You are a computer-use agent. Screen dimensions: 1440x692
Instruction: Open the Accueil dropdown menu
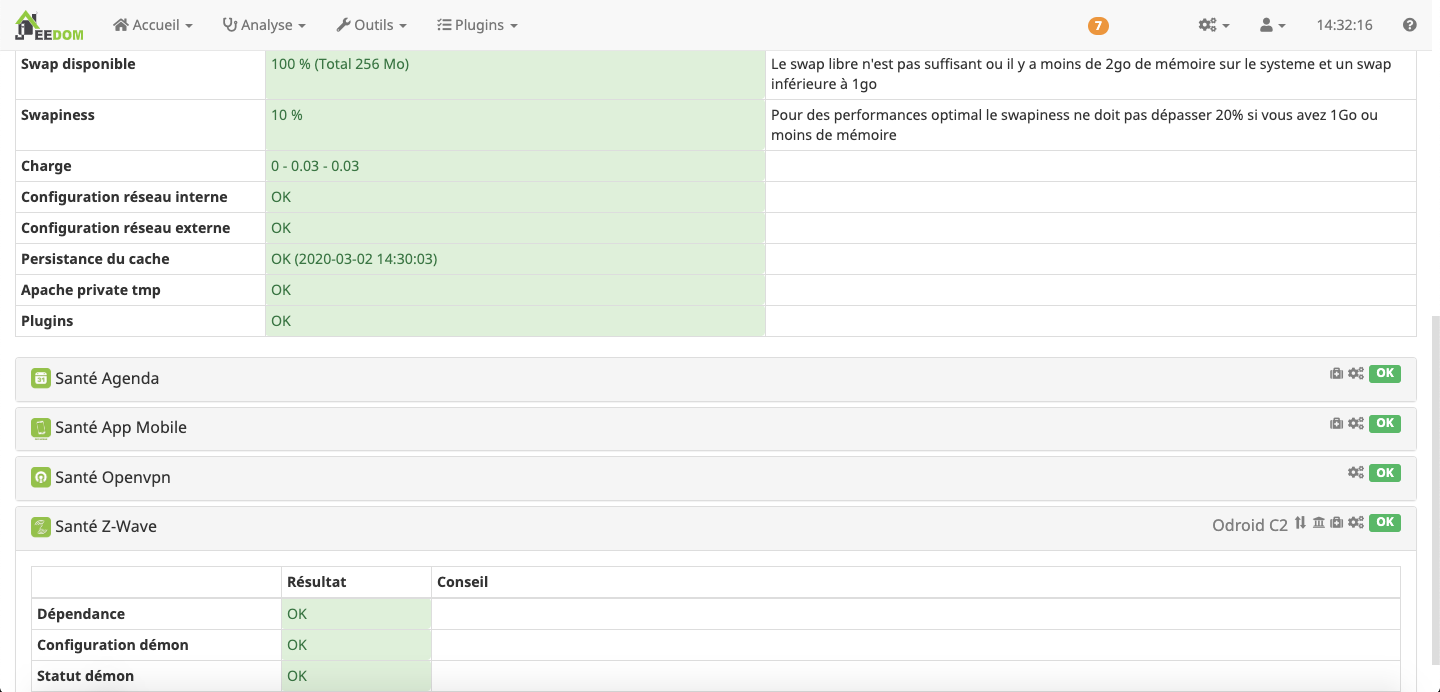tap(153, 25)
